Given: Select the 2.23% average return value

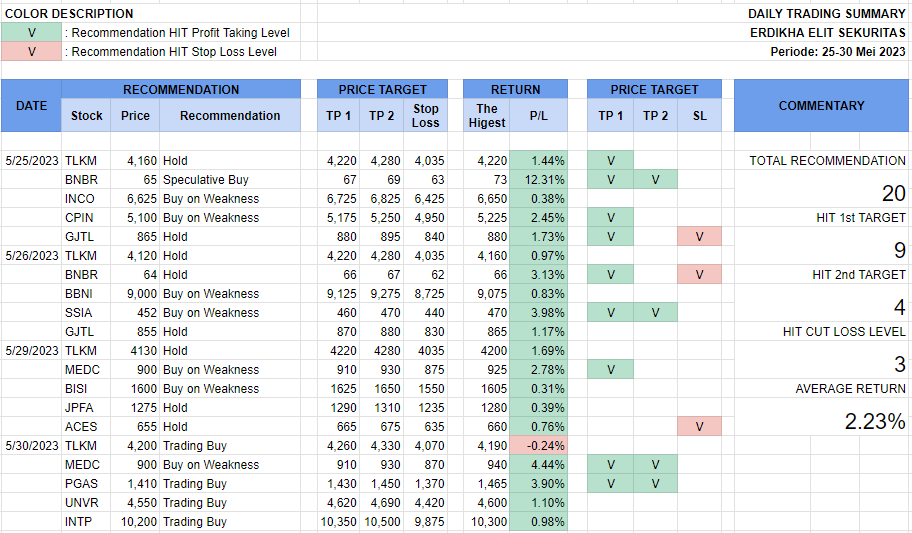Looking at the screenshot, I should (x=875, y=422).
